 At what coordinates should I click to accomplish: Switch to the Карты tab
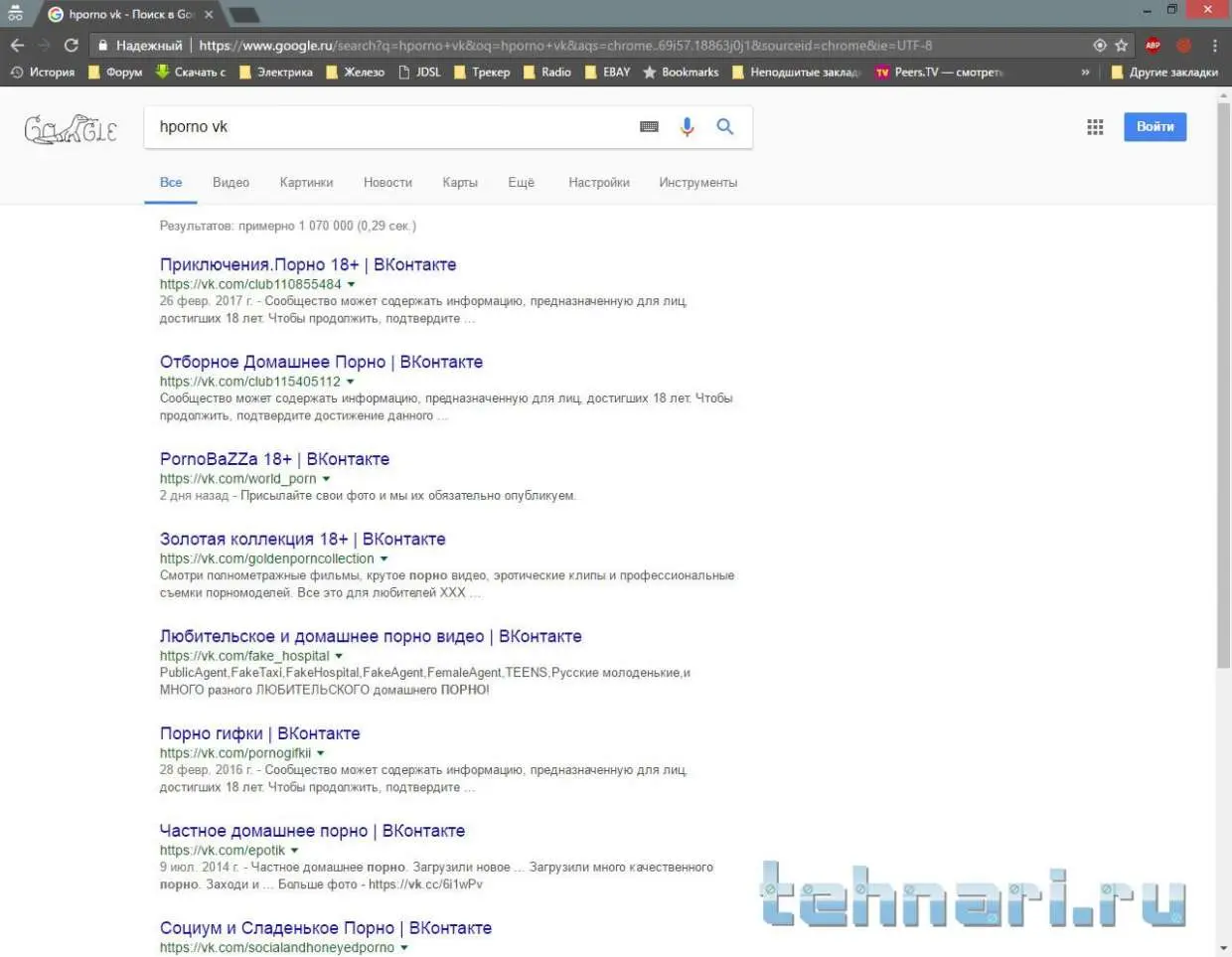460,183
